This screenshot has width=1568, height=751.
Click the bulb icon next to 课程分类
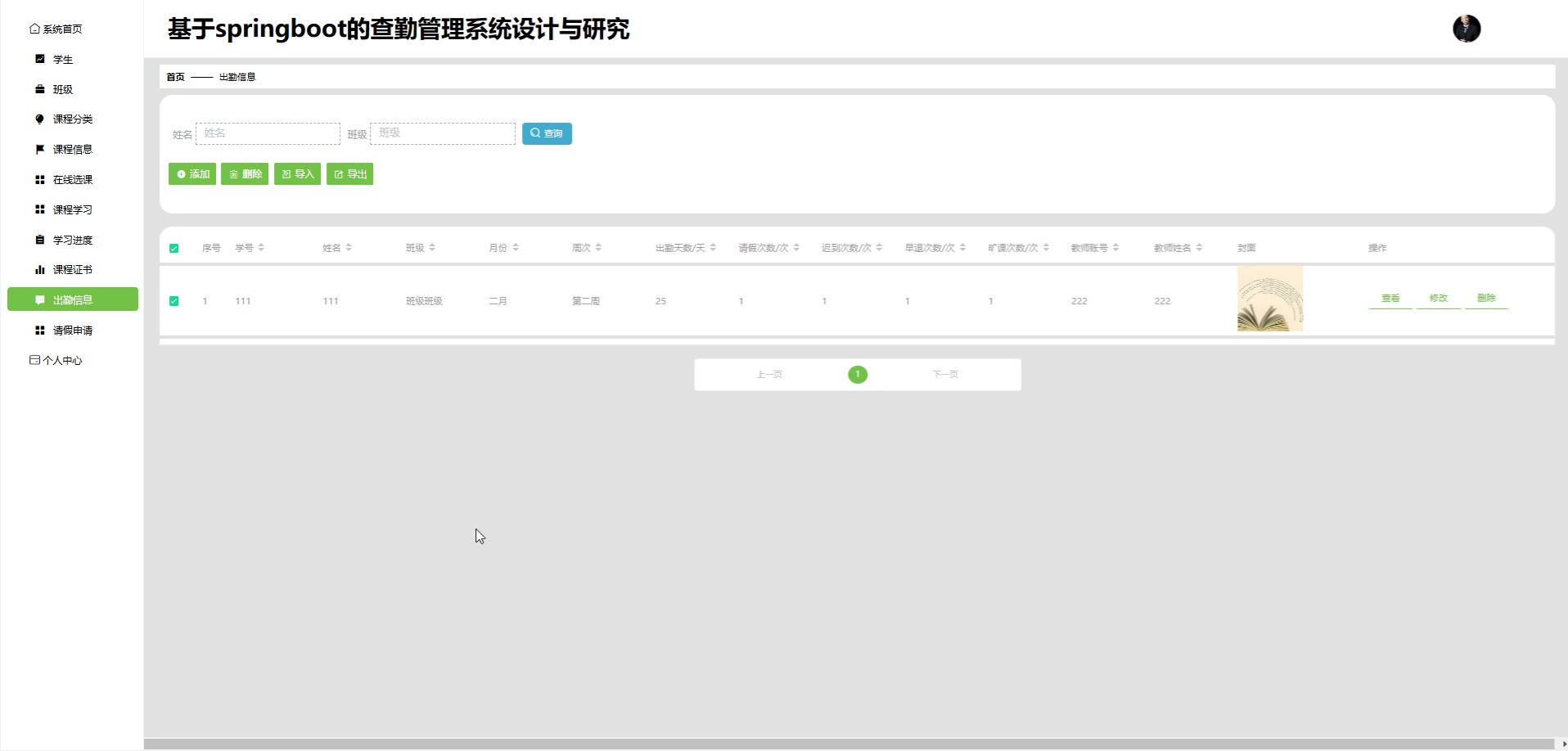[39, 119]
